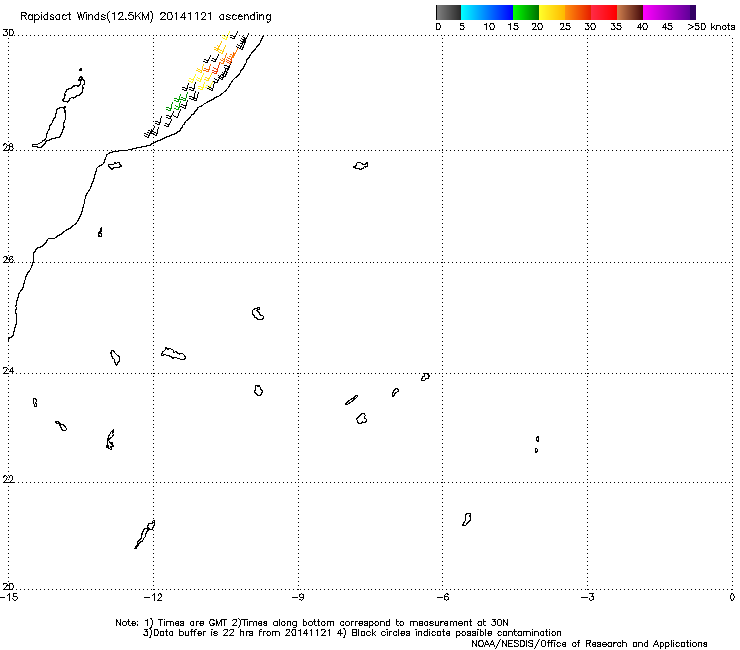Screen dimensions: 740x650
Task: Pick the orange 25-30 knots legend swatch
Action: (578, 12)
